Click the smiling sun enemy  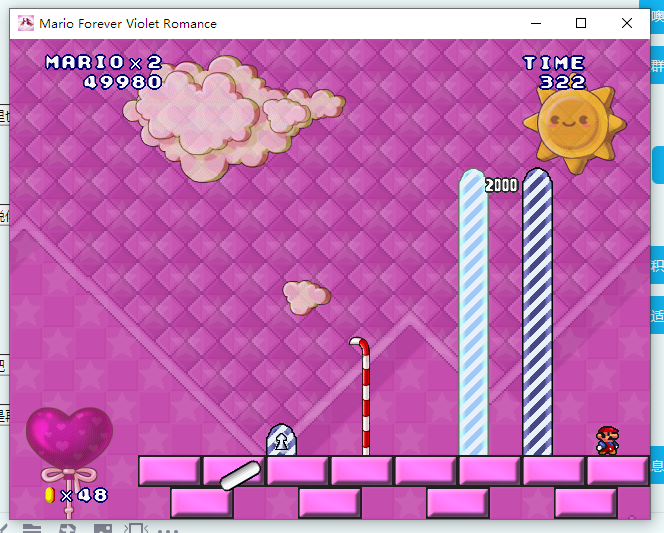pyautogui.click(x=575, y=126)
